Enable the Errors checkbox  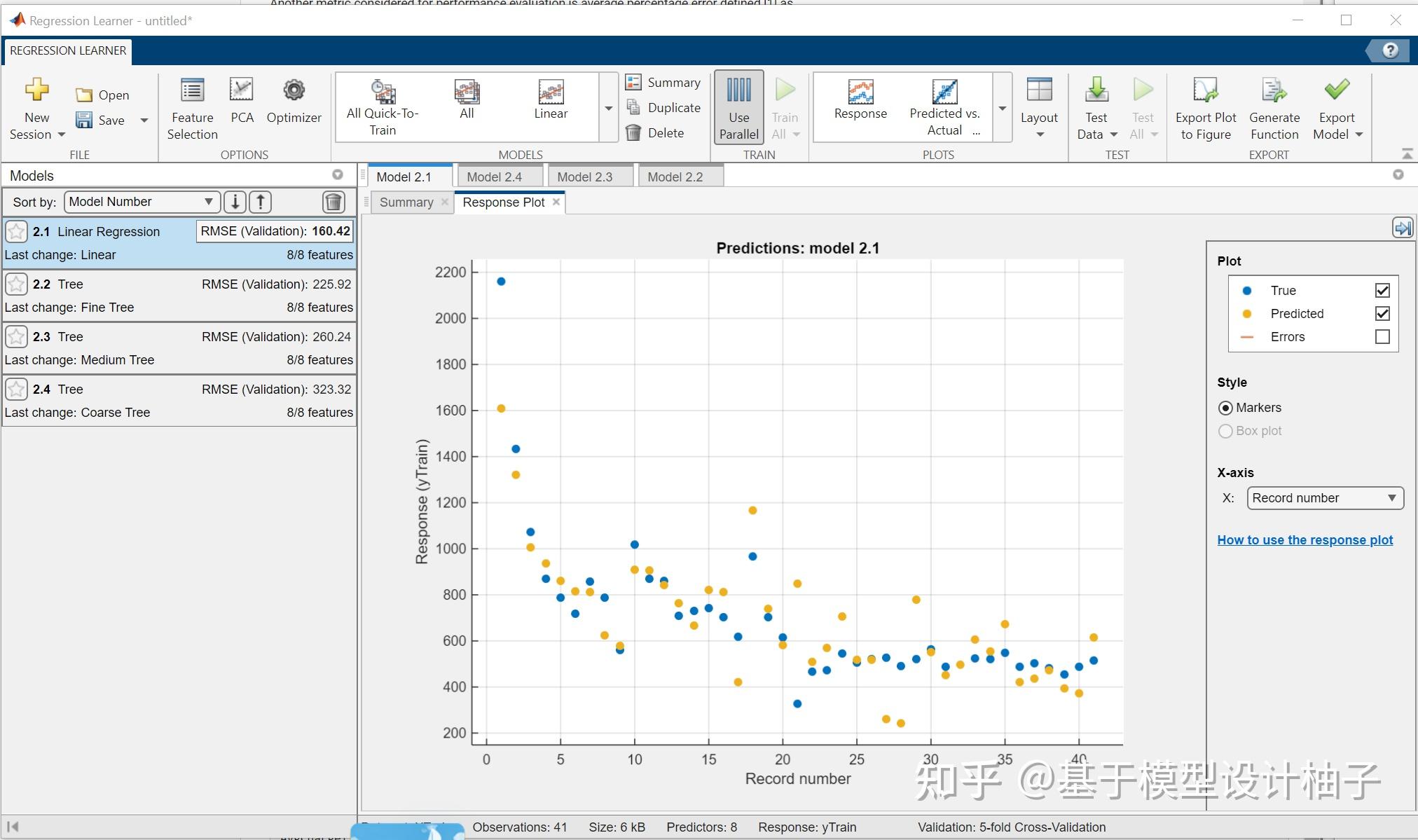(1382, 337)
